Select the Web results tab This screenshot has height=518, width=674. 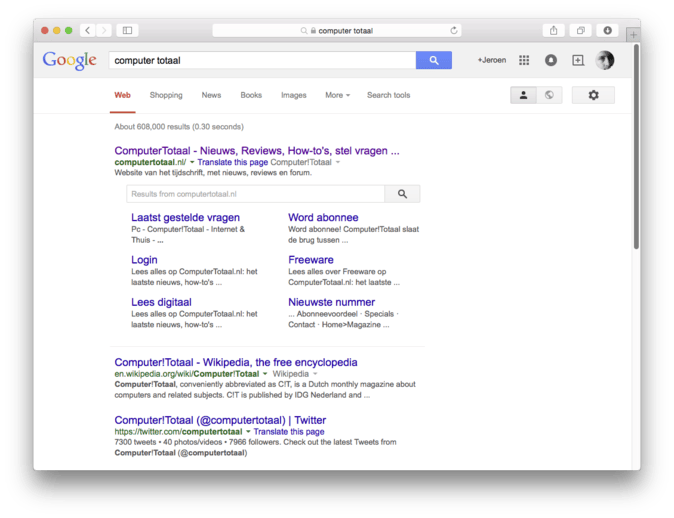[123, 95]
